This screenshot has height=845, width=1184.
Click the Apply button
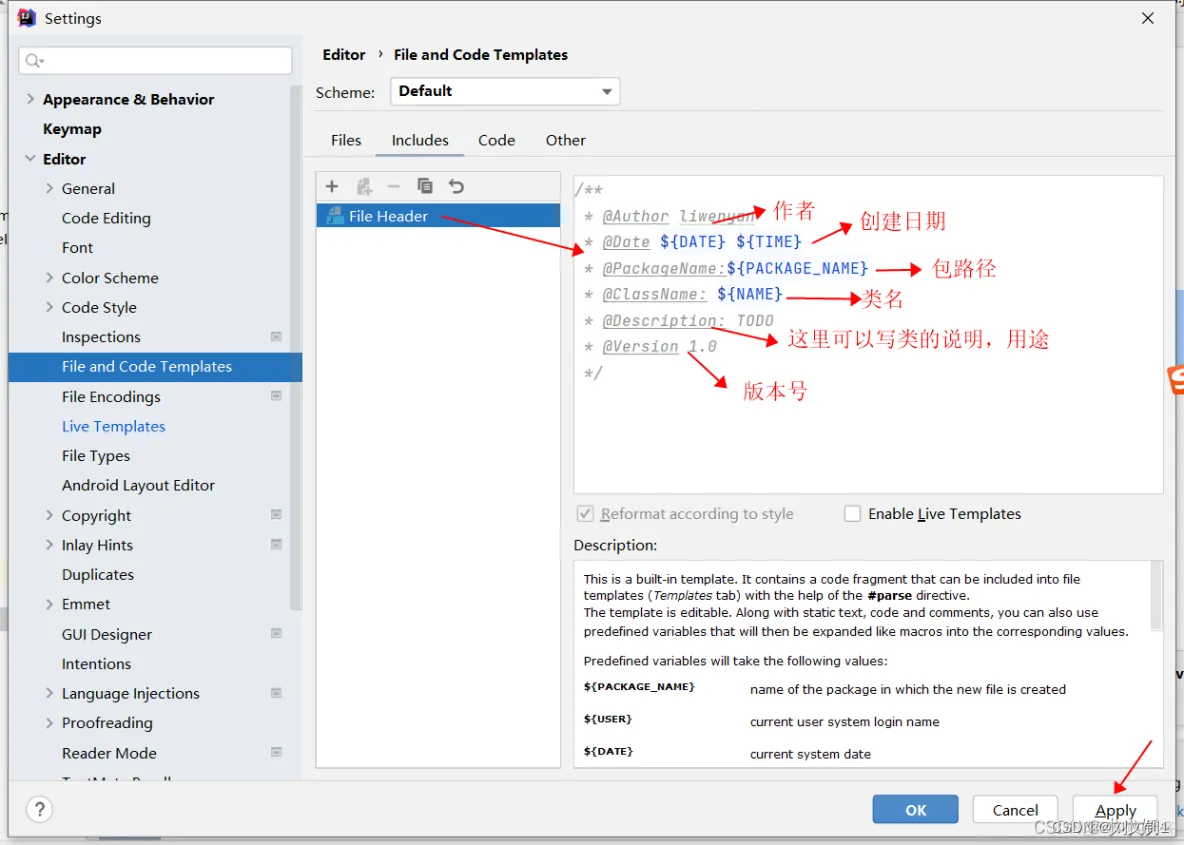(x=1115, y=810)
